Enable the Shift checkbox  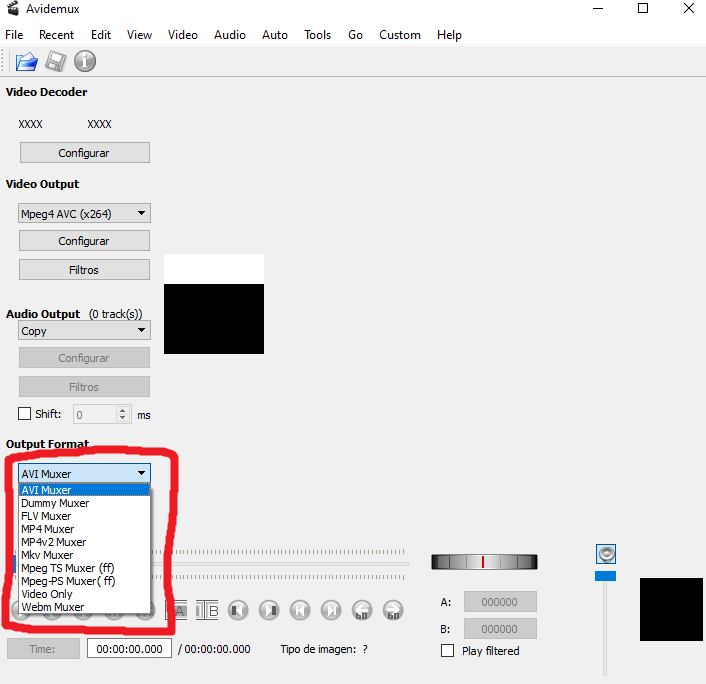[24, 413]
